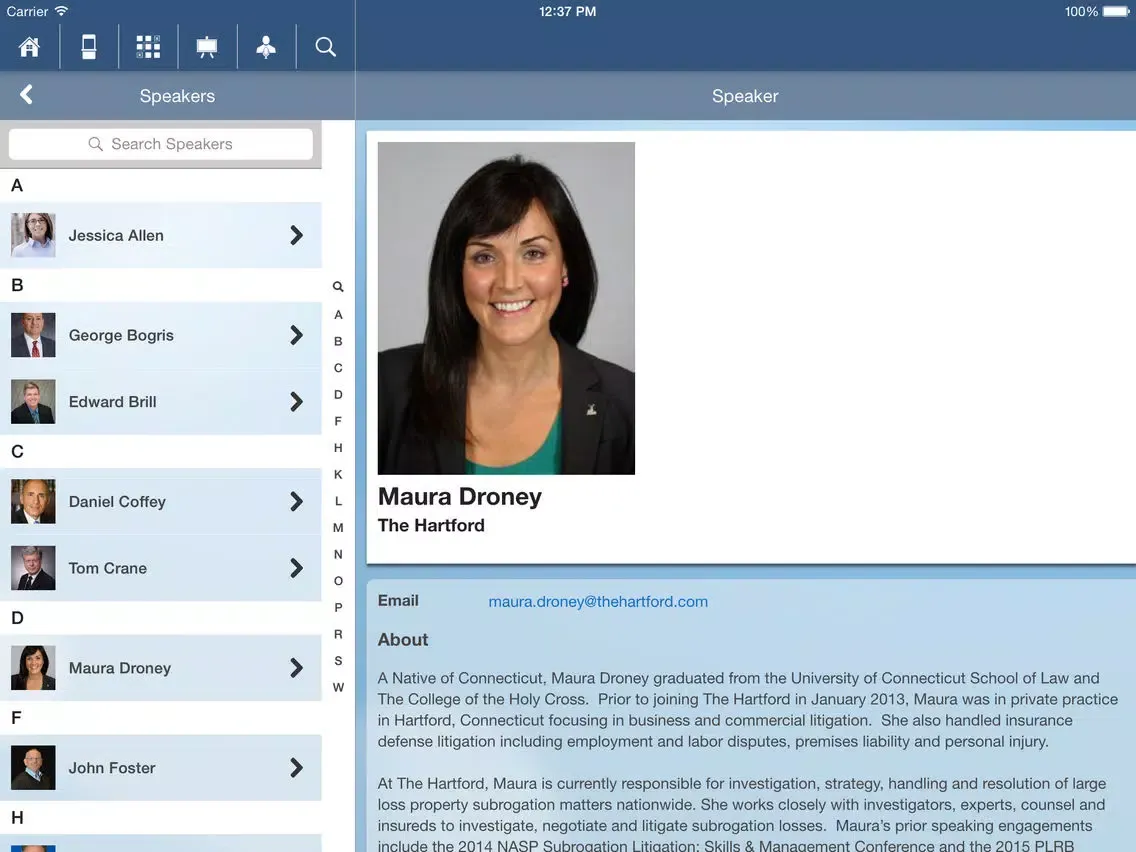Email maura.droney@thehartford.com link
This screenshot has width=1136, height=852.
[598, 601]
